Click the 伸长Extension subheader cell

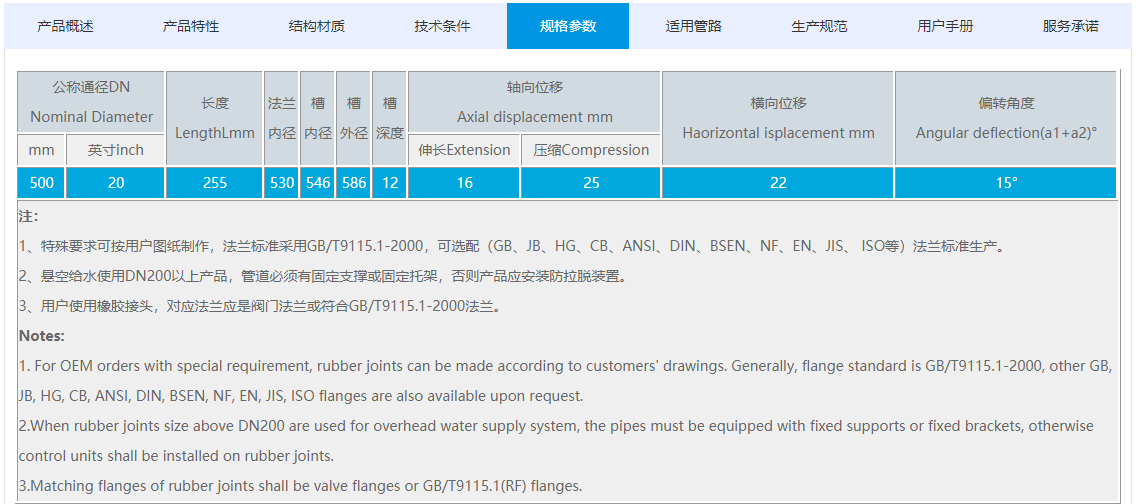tap(464, 150)
